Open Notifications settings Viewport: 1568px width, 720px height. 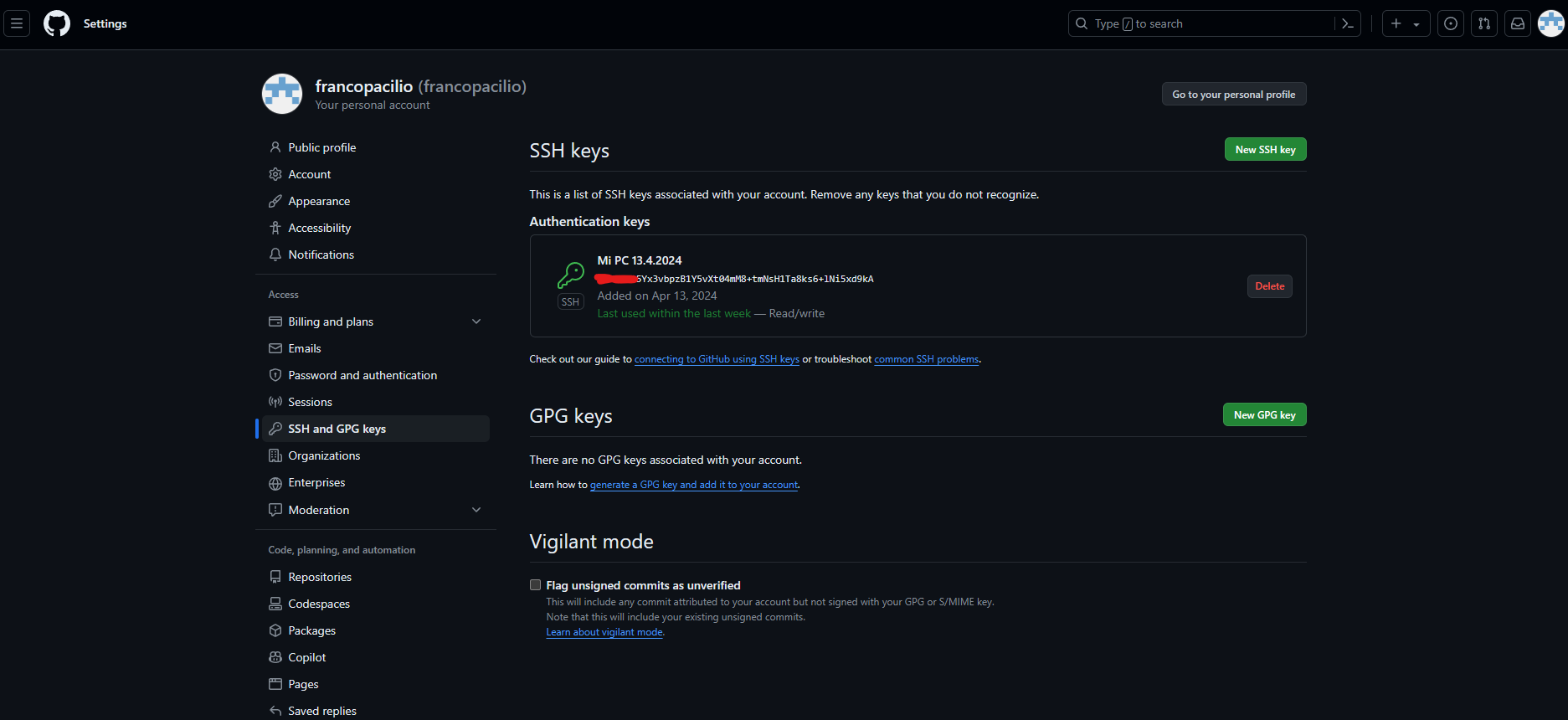pos(376,255)
